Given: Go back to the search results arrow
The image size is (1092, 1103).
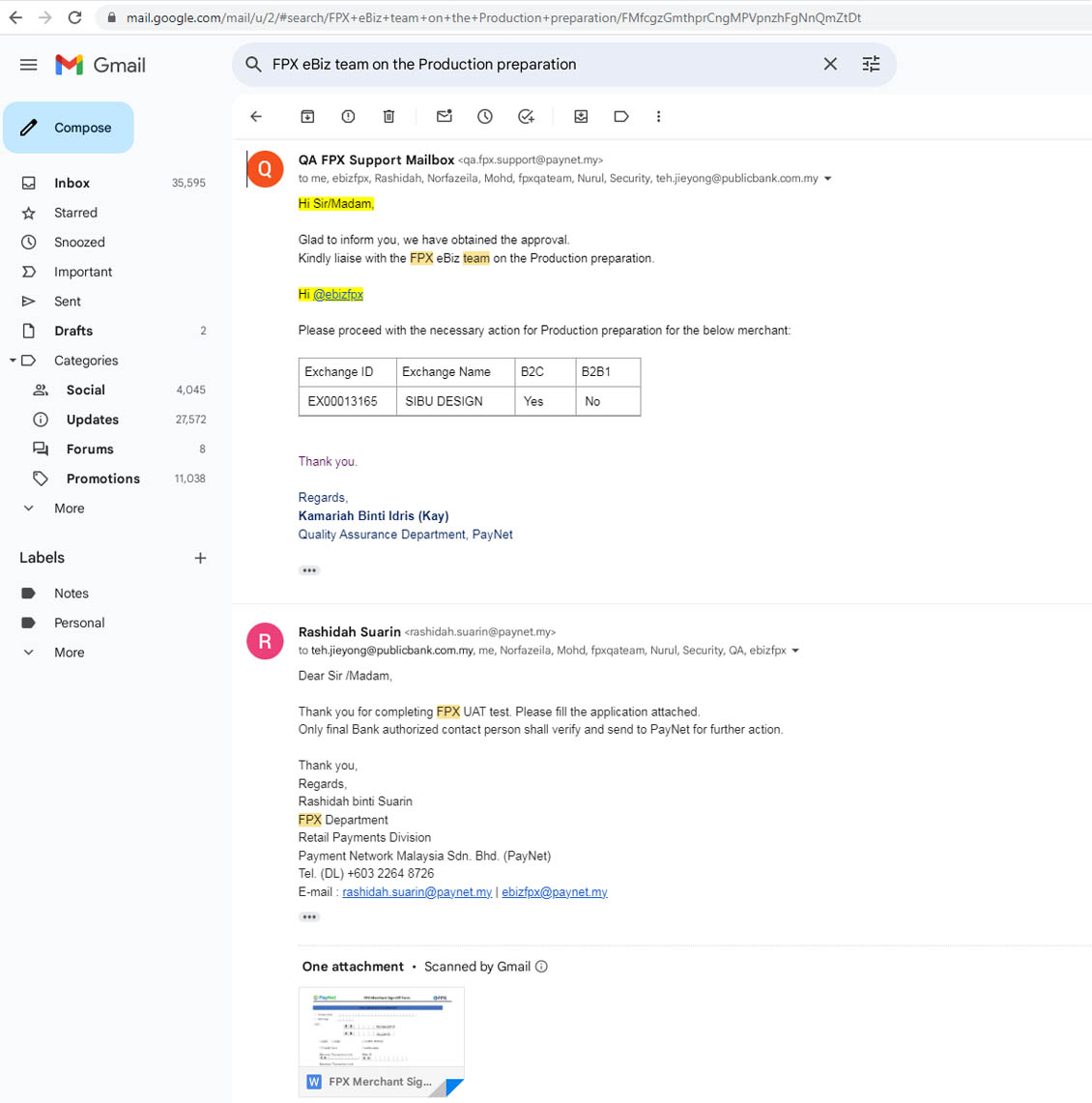Looking at the screenshot, I should click(x=256, y=117).
